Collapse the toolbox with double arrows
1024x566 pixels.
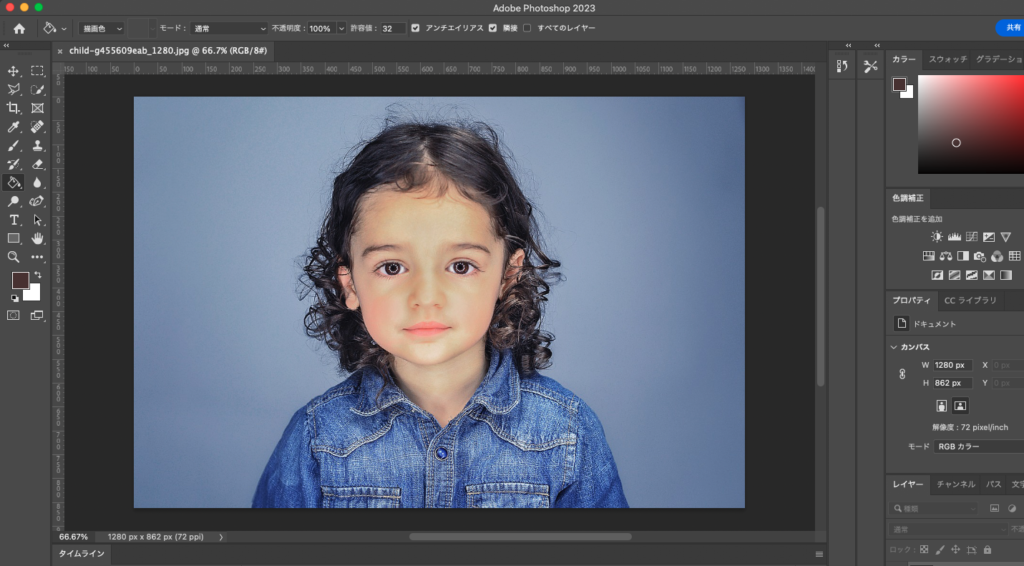coord(7,45)
